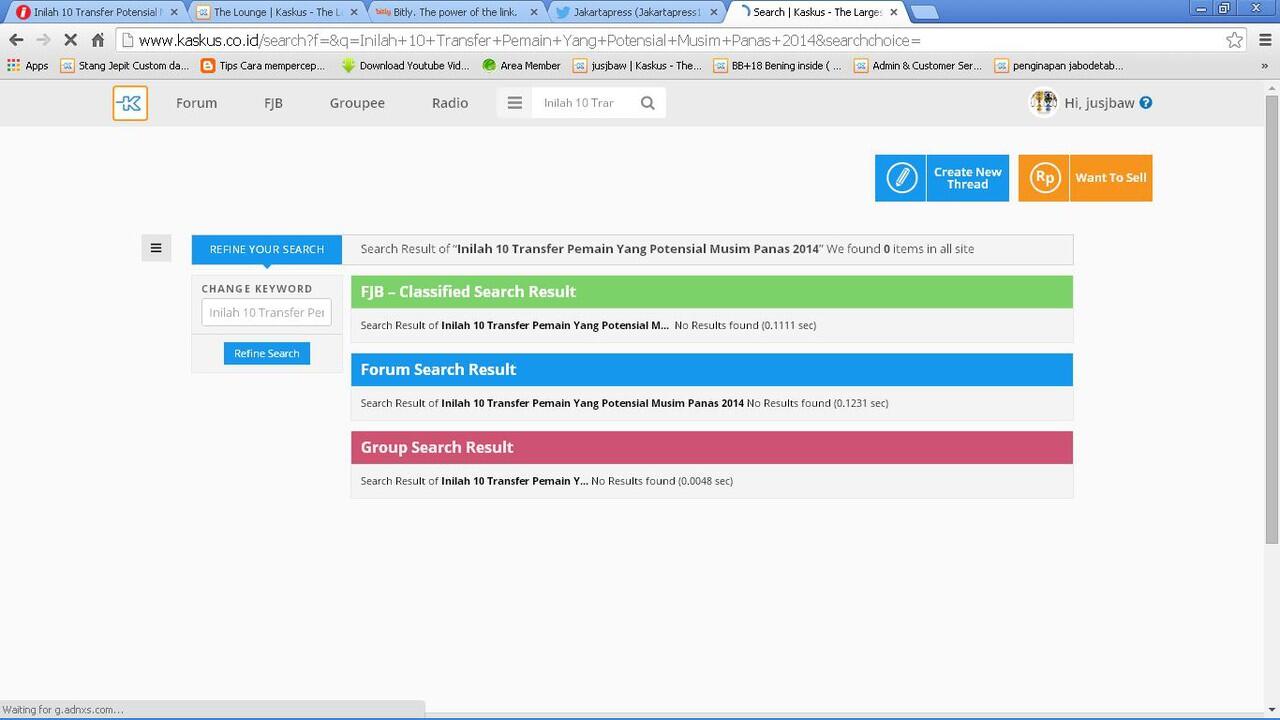The width and height of the screenshot is (1280, 720).
Task: Click the vertical page scrollbar
Action: [1272, 320]
